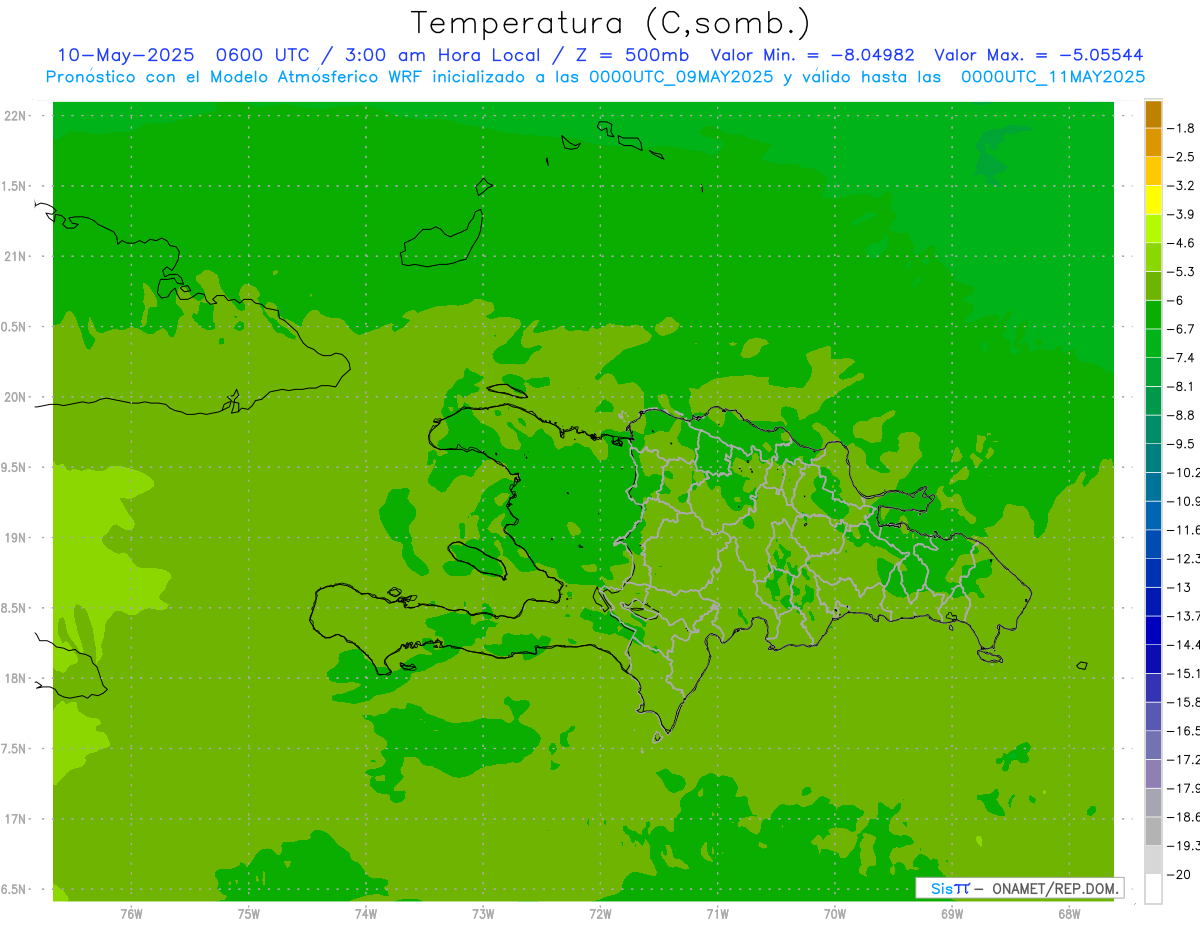Click the '-8.1' colorbar value
This screenshot has height=927, width=1200.
point(1182,386)
